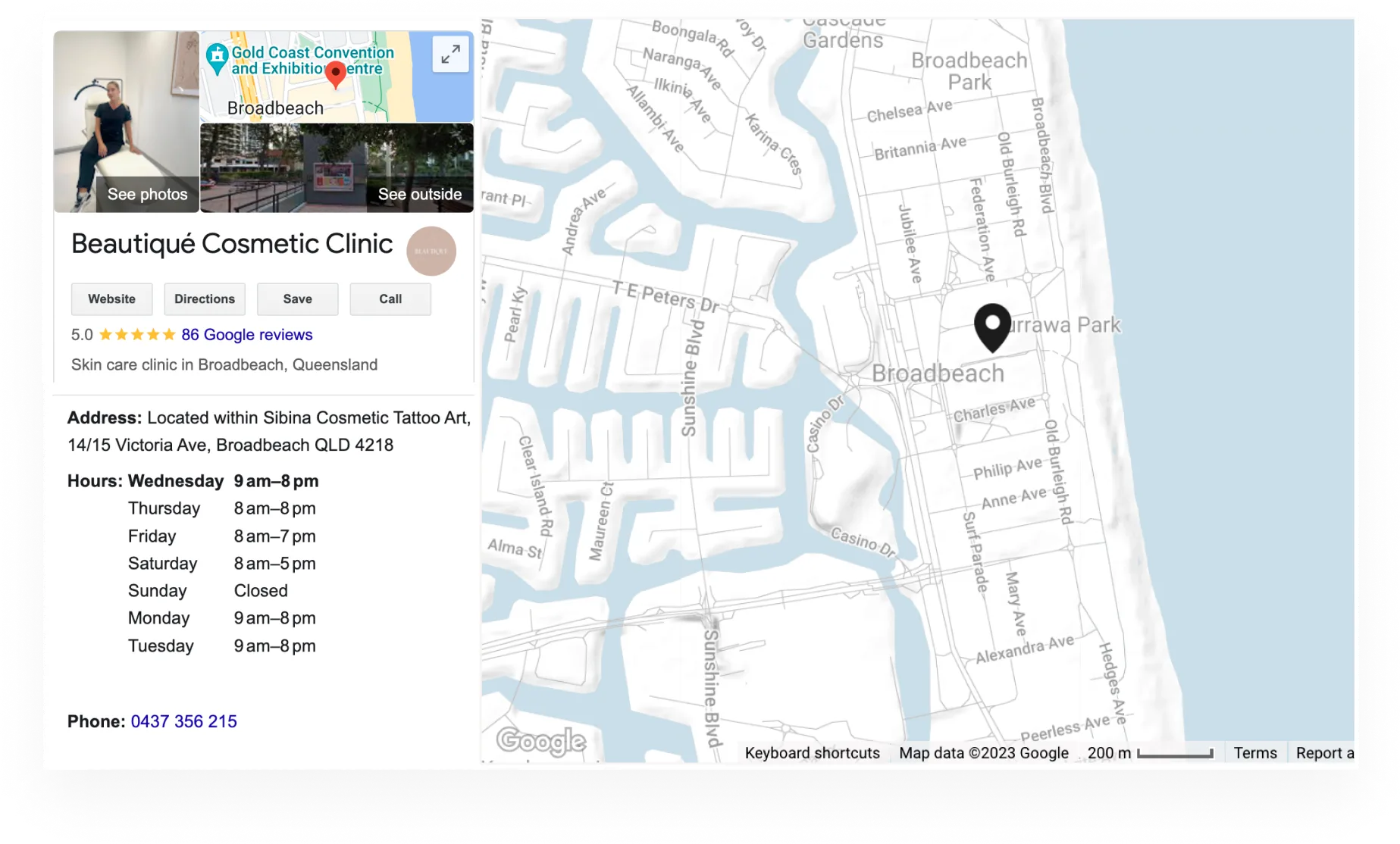Click the Website button

click(x=111, y=299)
